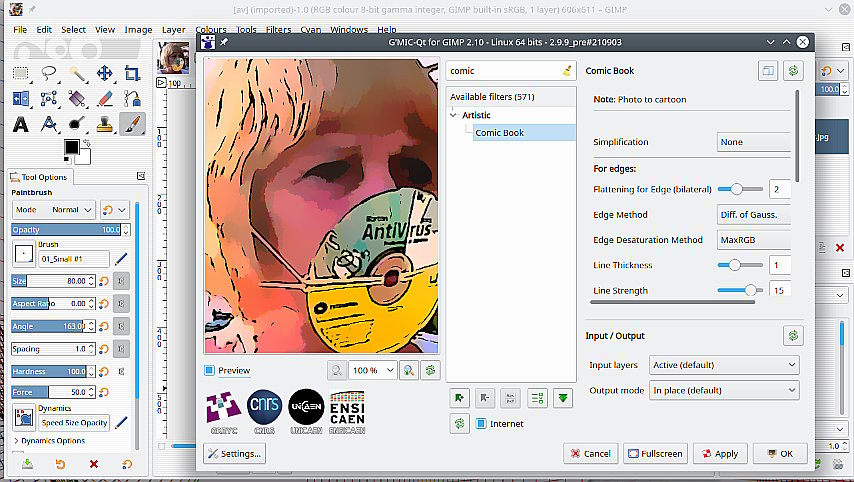Open the Edge Method dropdown
The image size is (854, 482).
(754, 215)
